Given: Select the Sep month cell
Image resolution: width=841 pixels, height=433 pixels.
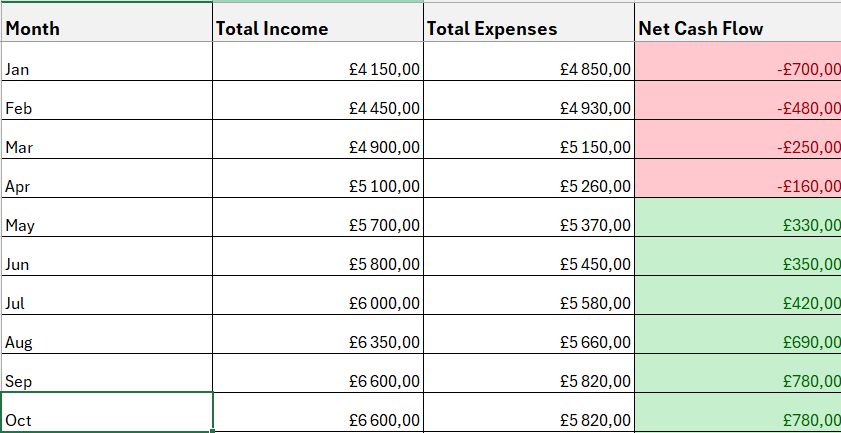Looking at the screenshot, I should tap(106, 381).
